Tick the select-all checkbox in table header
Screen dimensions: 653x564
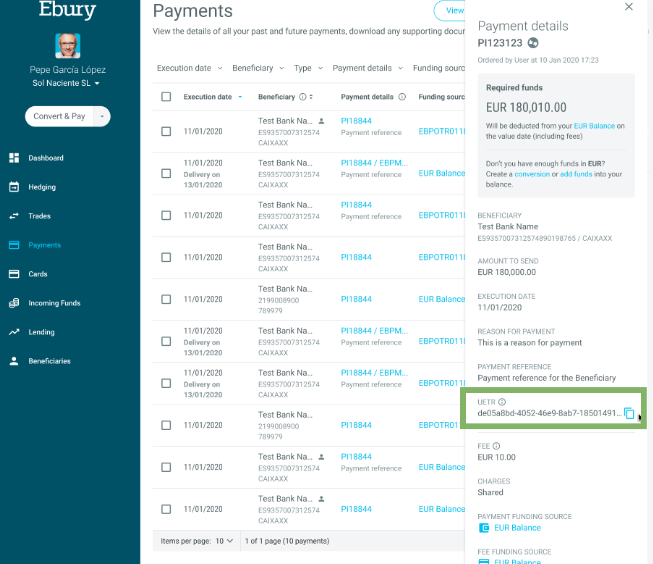click(166, 97)
